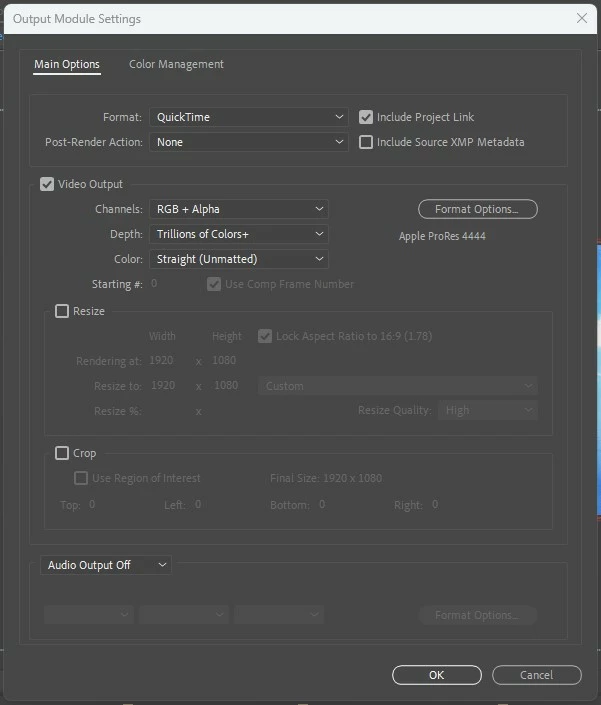Screen dimensions: 601x705
Task: Click the OK button
Action: point(436,675)
